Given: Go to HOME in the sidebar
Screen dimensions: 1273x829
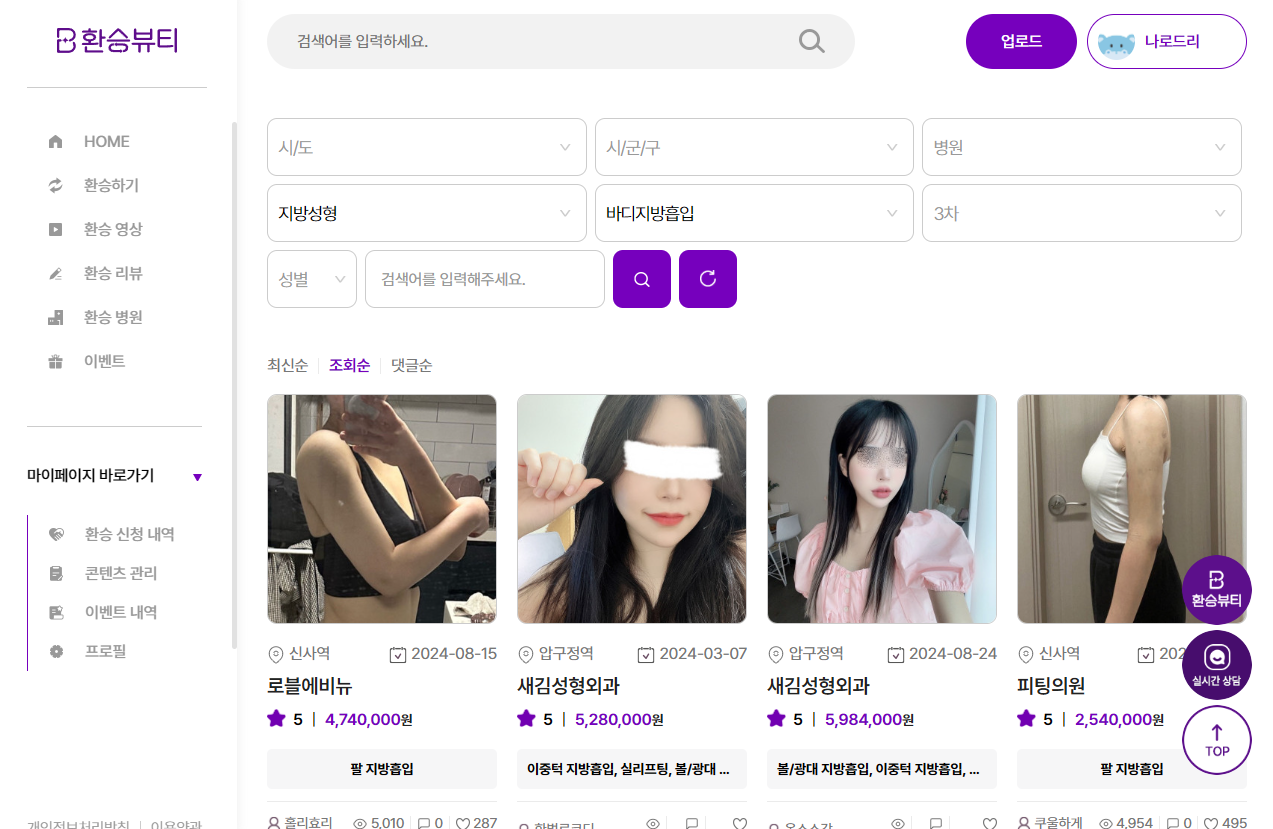Looking at the screenshot, I should 107,142.
